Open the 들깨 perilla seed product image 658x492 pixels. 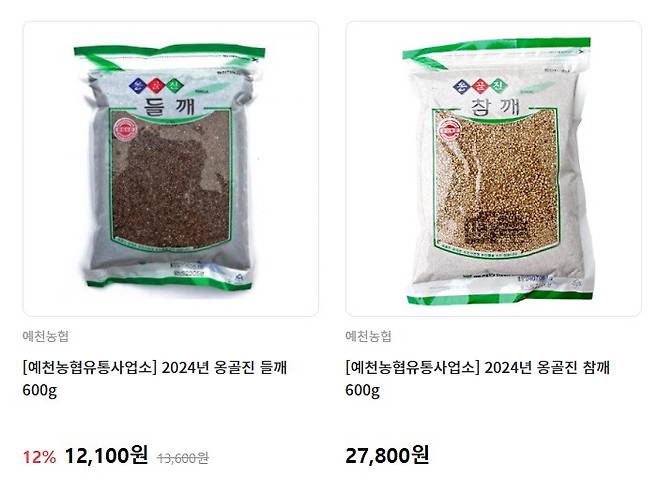[171, 169]
